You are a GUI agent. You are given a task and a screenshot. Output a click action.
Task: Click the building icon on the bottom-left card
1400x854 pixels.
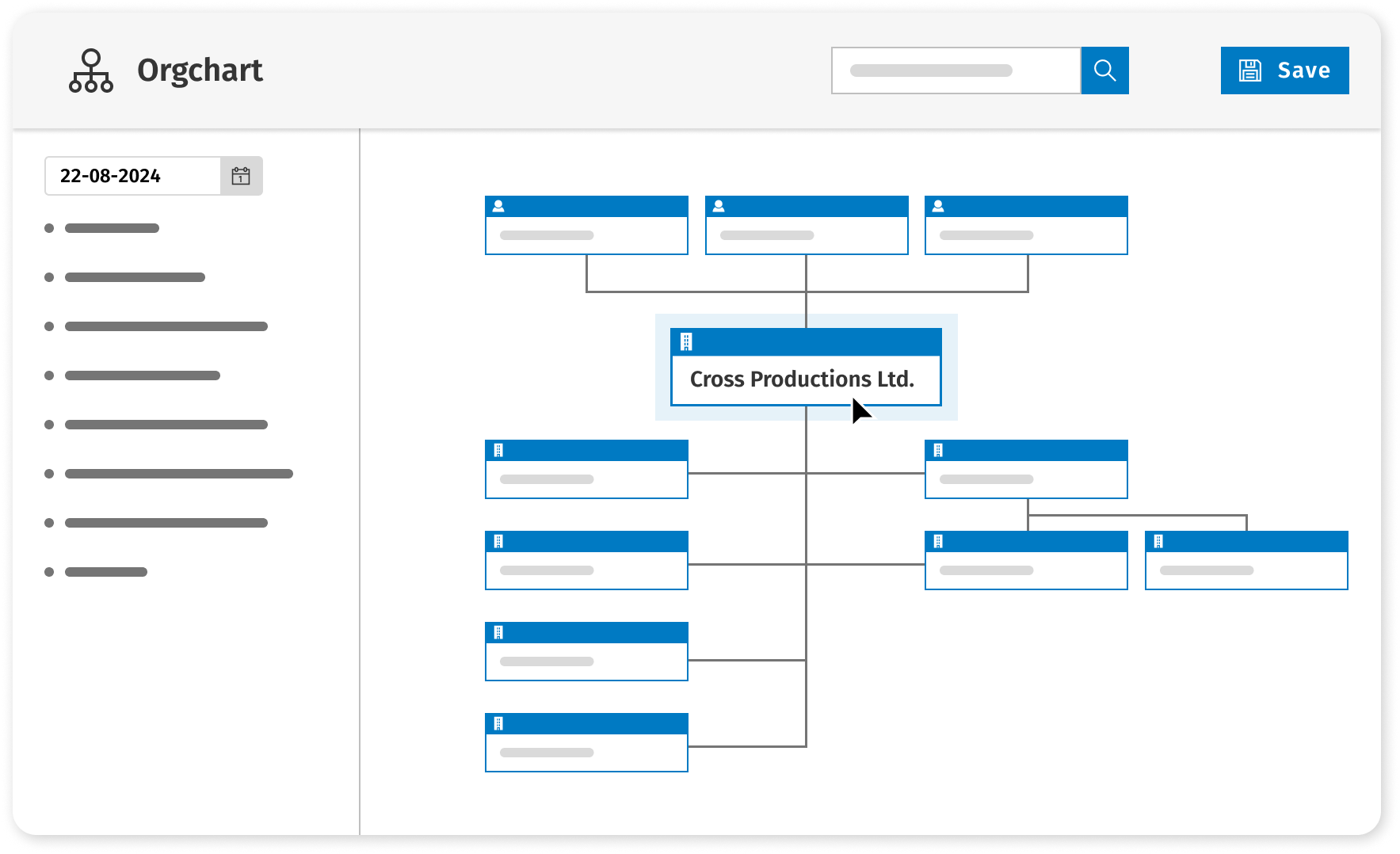coord(498,723)
